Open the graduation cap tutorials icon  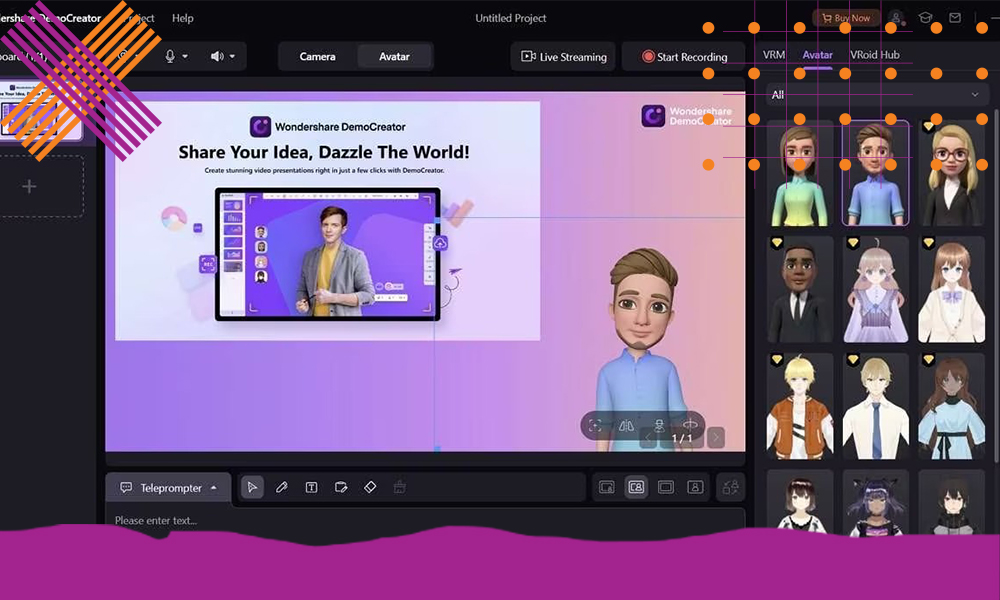925,18
